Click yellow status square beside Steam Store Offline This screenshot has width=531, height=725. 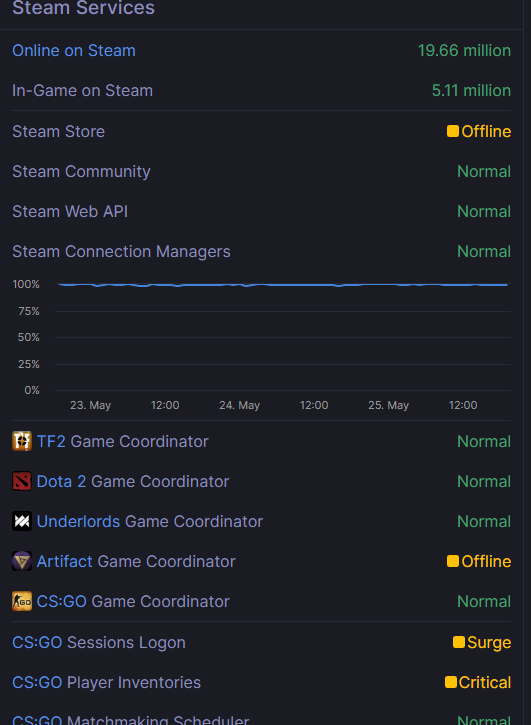[x=453, y=131]
